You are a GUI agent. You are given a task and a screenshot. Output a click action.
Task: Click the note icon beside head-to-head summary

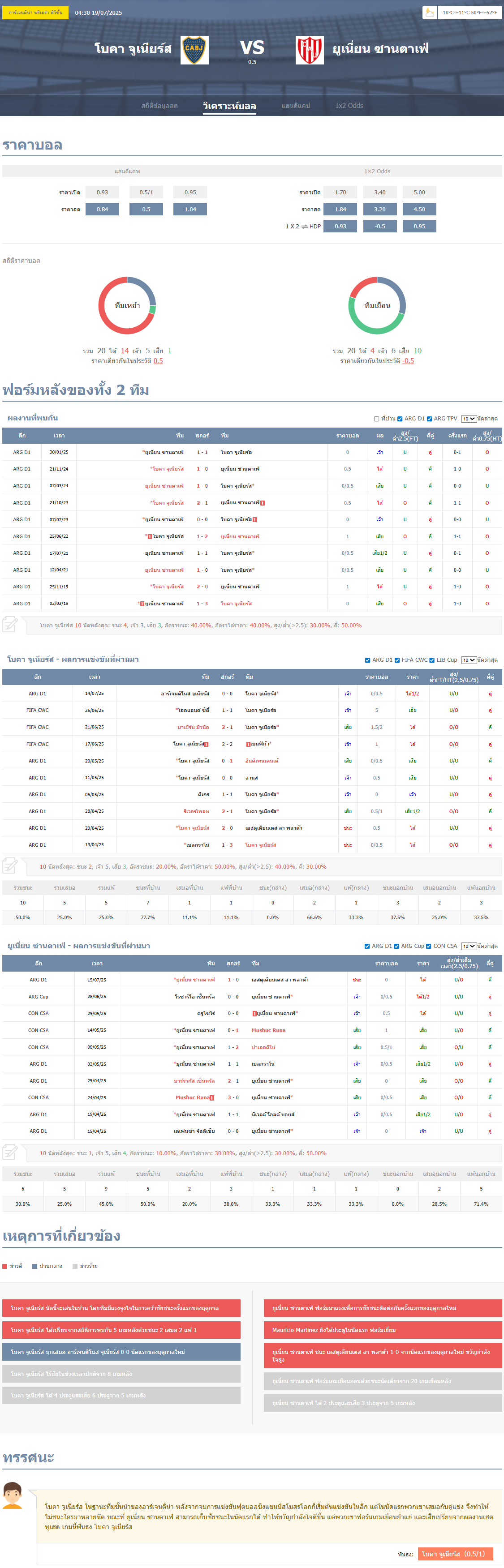10,624
